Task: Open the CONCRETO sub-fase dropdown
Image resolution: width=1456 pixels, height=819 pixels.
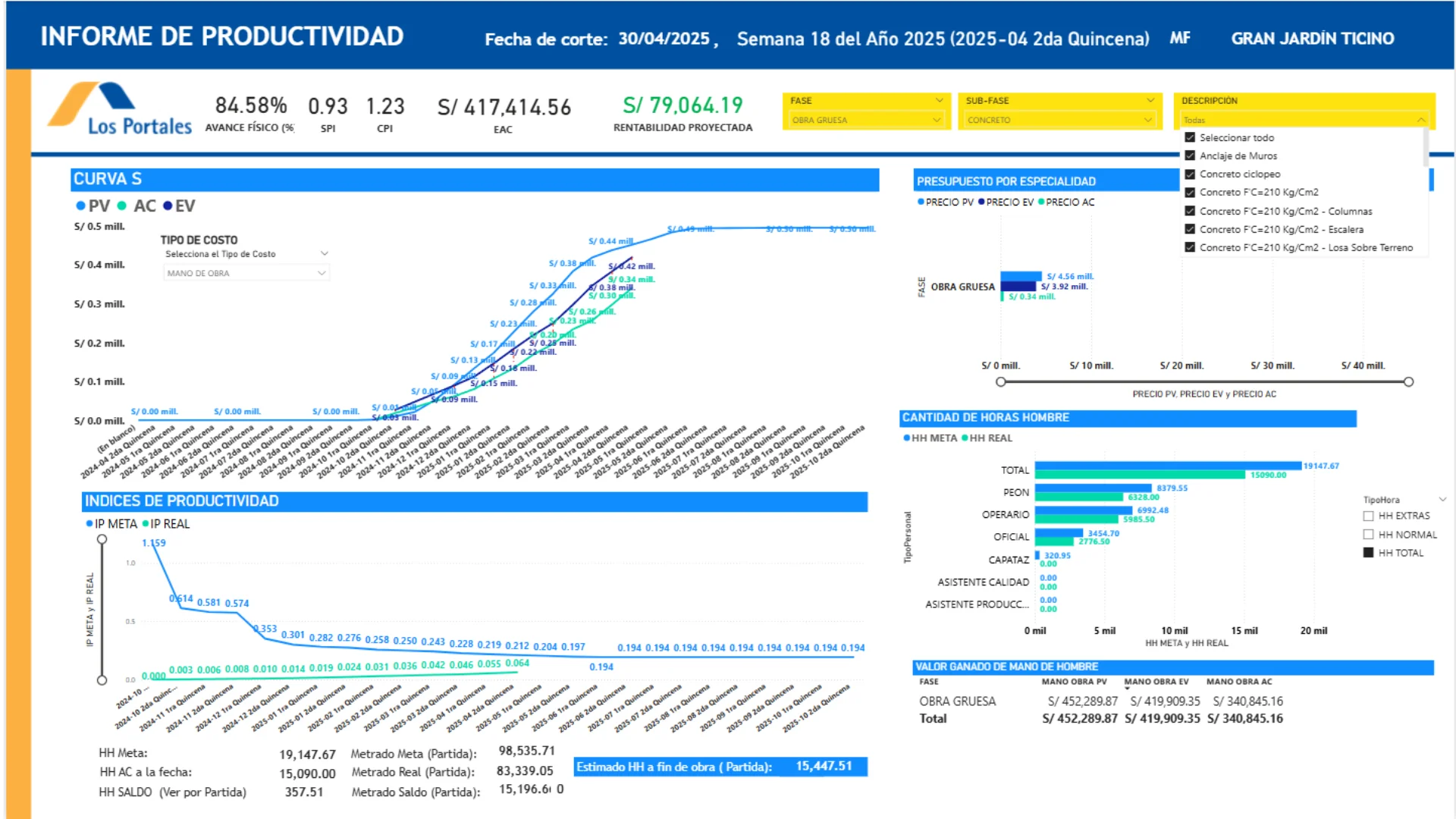Action: 1059,120
